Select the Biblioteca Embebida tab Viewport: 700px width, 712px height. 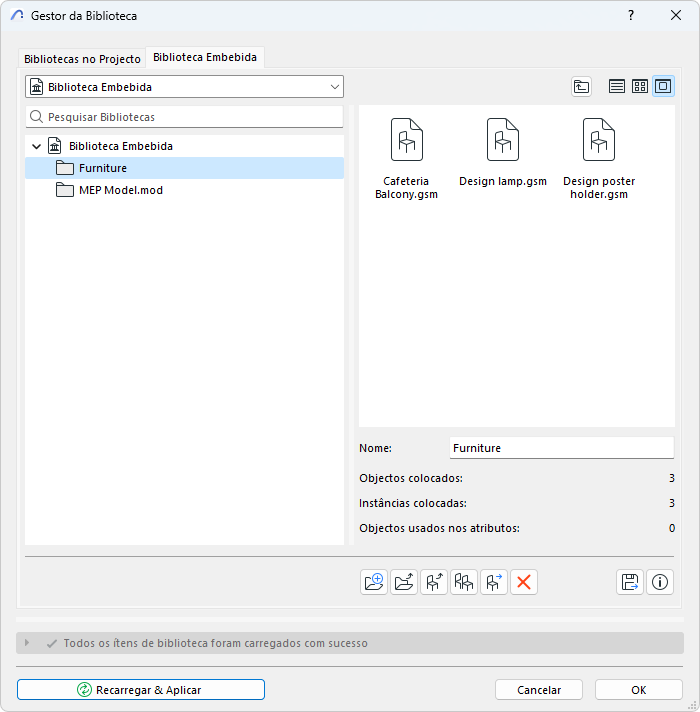(x=205, y=57)
